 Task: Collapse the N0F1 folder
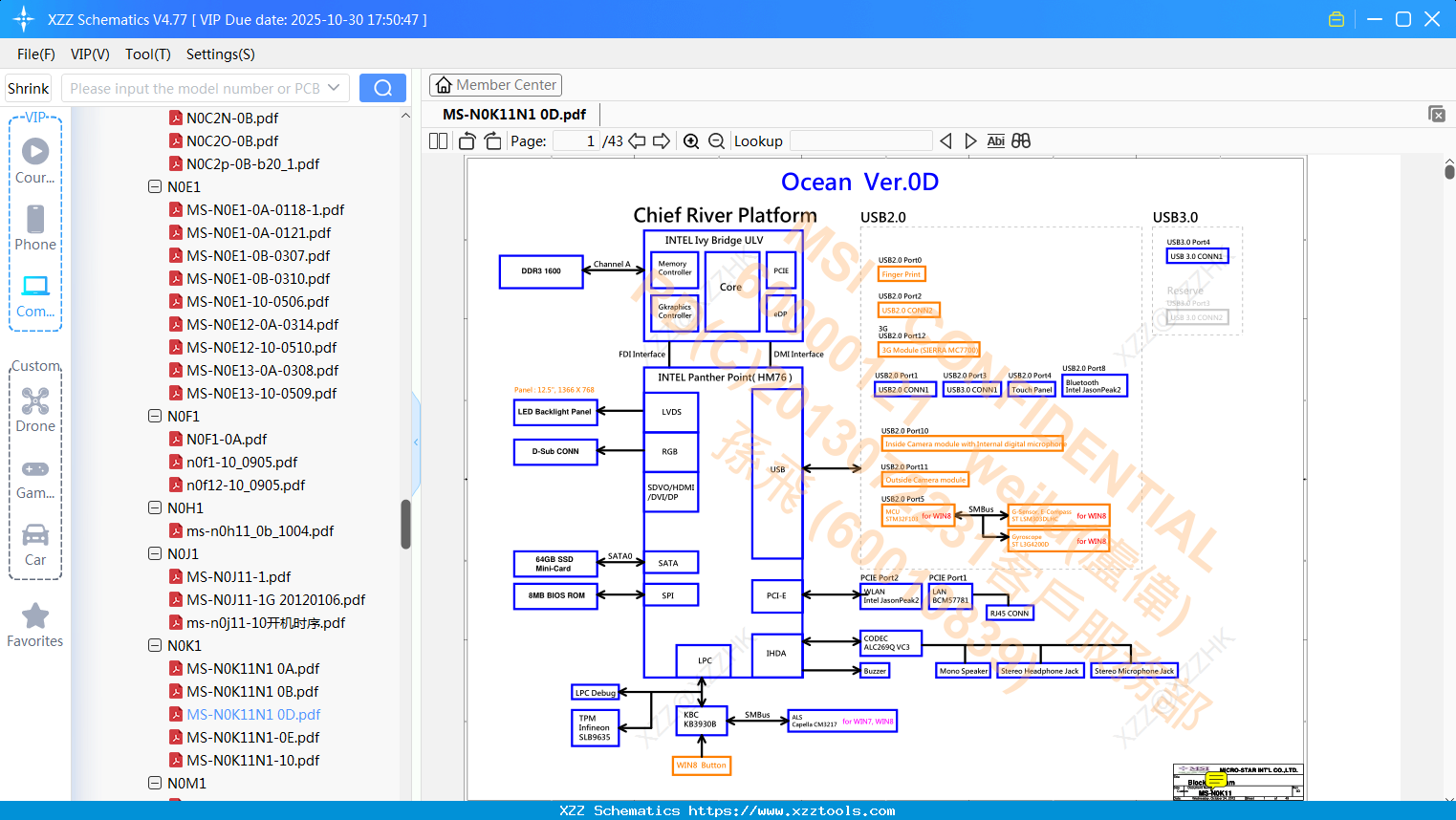[155, 417]
